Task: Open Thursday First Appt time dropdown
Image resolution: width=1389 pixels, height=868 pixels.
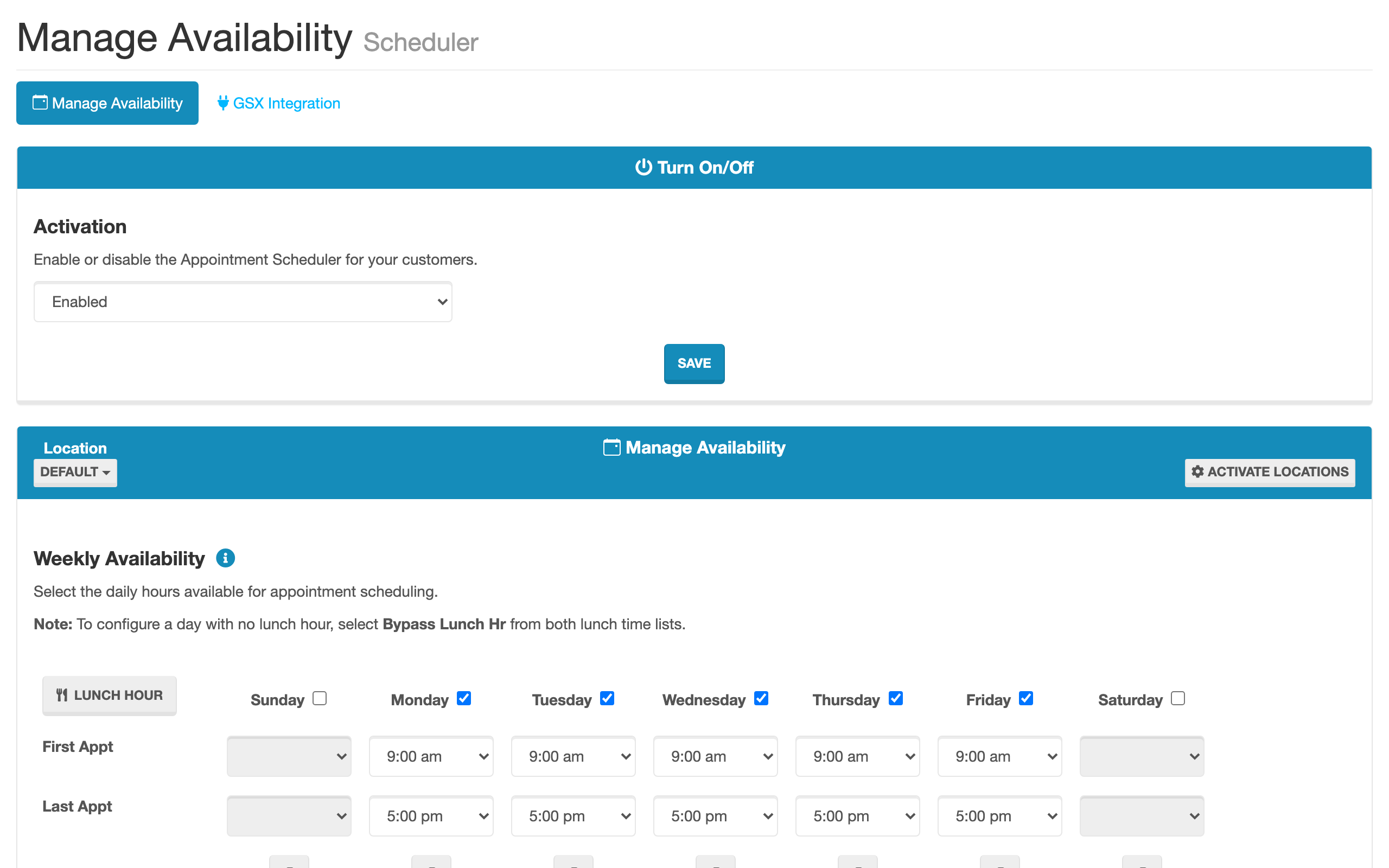Action: 857,757
